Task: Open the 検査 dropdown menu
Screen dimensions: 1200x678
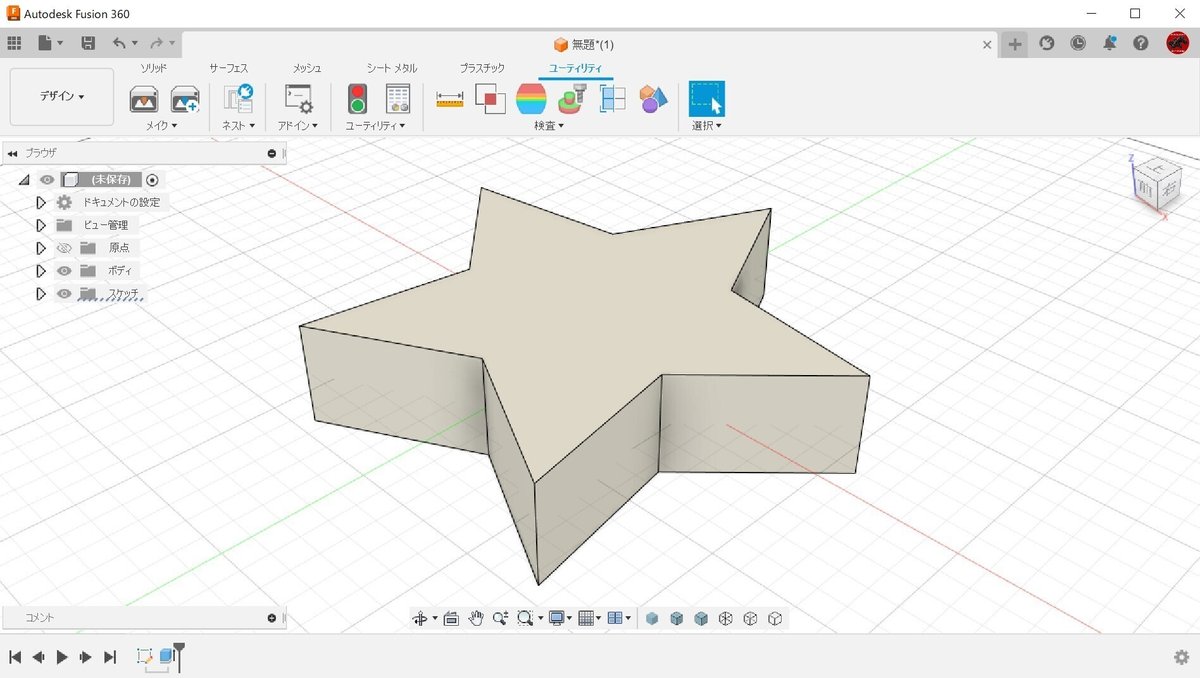Action: click(549, 126)
